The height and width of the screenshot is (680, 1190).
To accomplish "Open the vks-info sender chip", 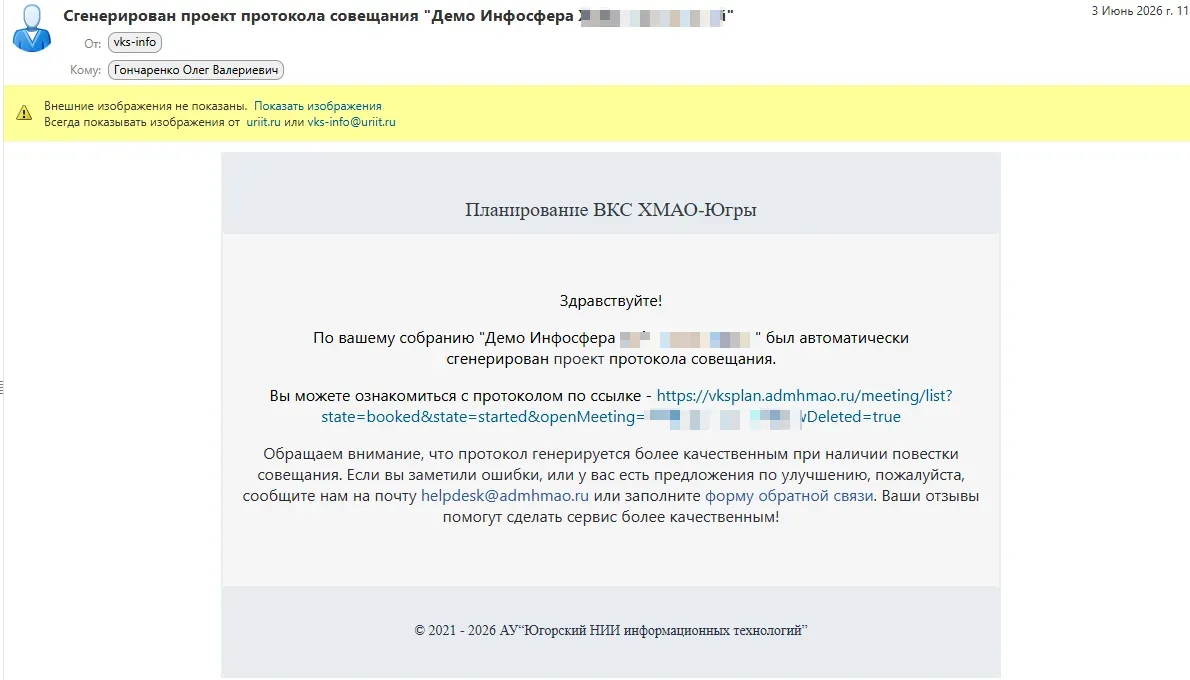I will coord(134,42).
